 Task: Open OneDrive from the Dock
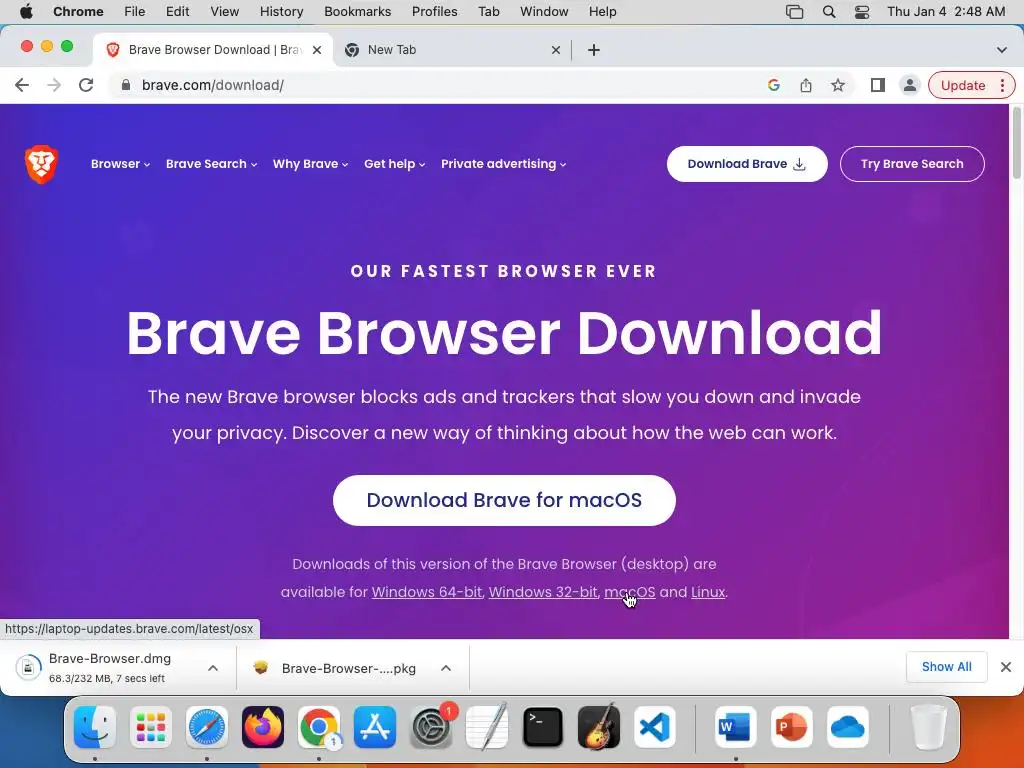848,727
